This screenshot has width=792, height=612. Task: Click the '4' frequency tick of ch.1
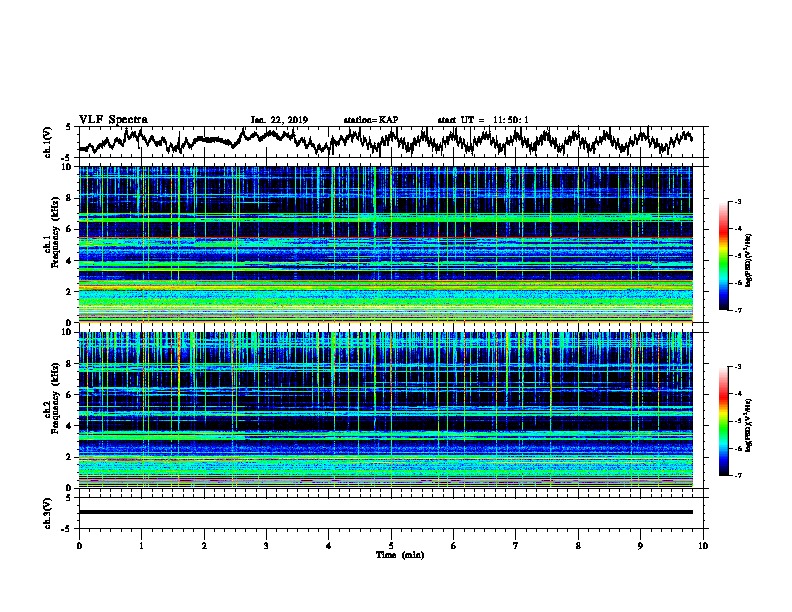click(x=71, y=261)
